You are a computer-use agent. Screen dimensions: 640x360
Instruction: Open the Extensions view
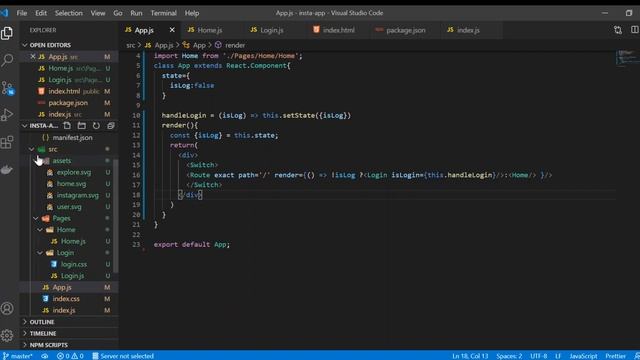(7, 142)
